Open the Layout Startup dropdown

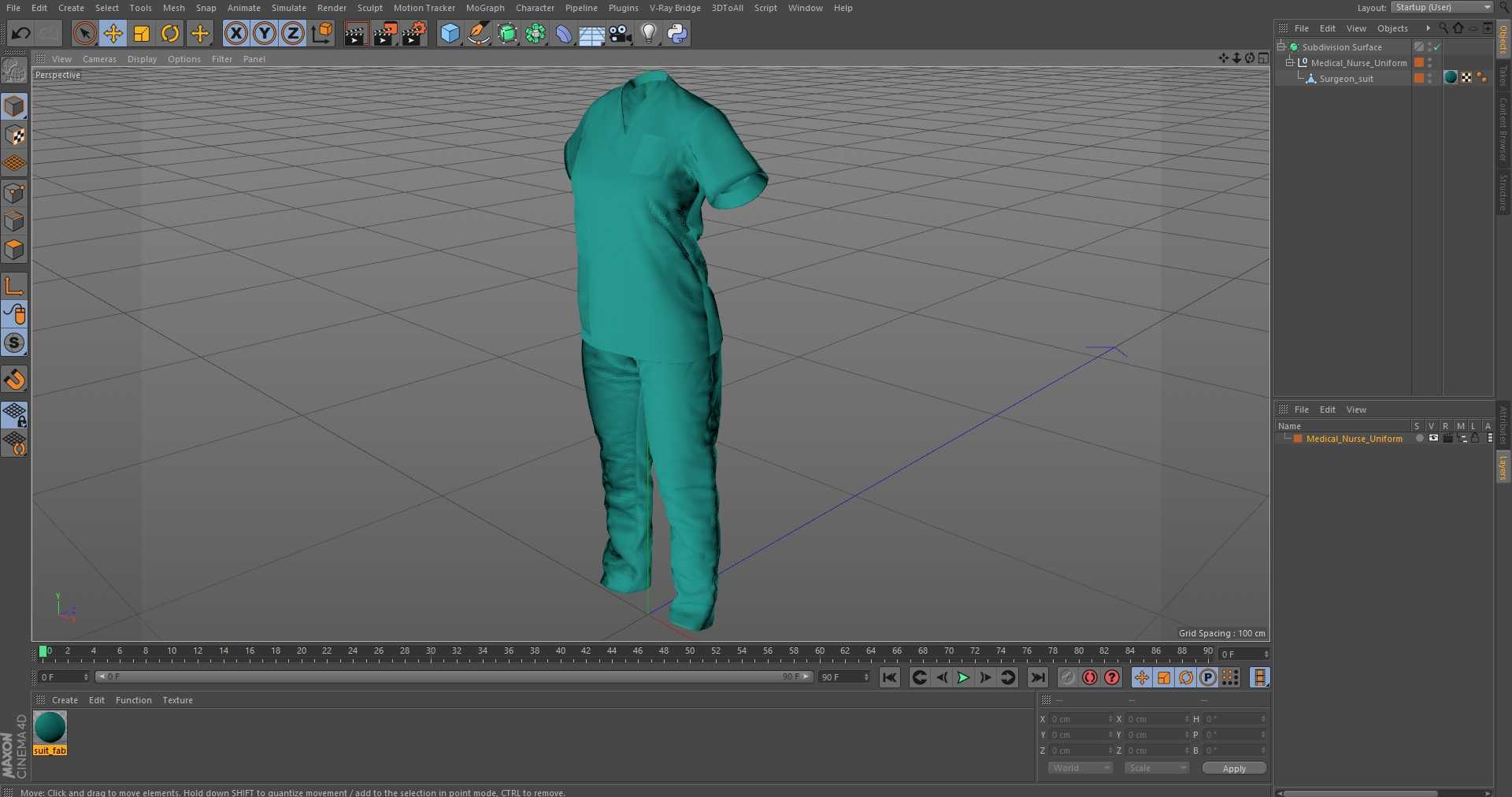1442,7
